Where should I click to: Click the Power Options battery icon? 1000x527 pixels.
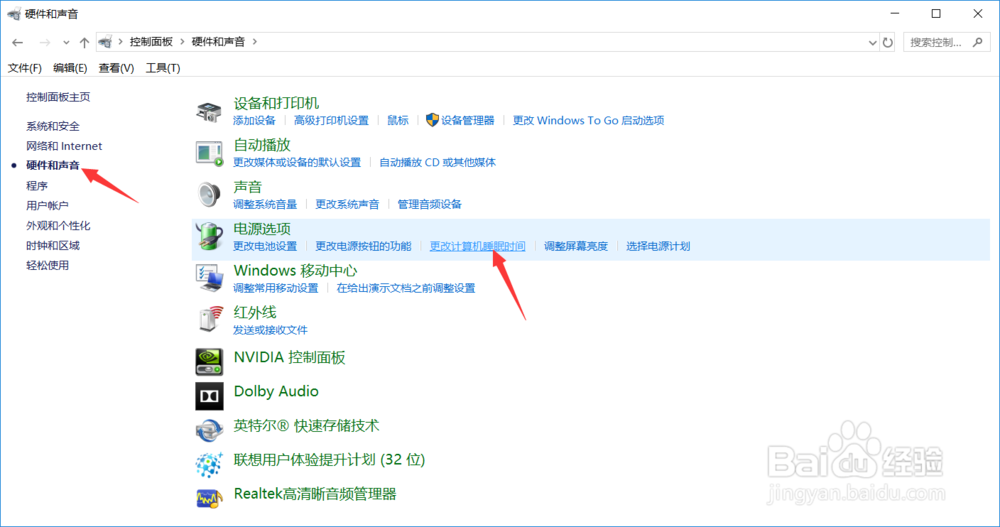tap(209, 237)
